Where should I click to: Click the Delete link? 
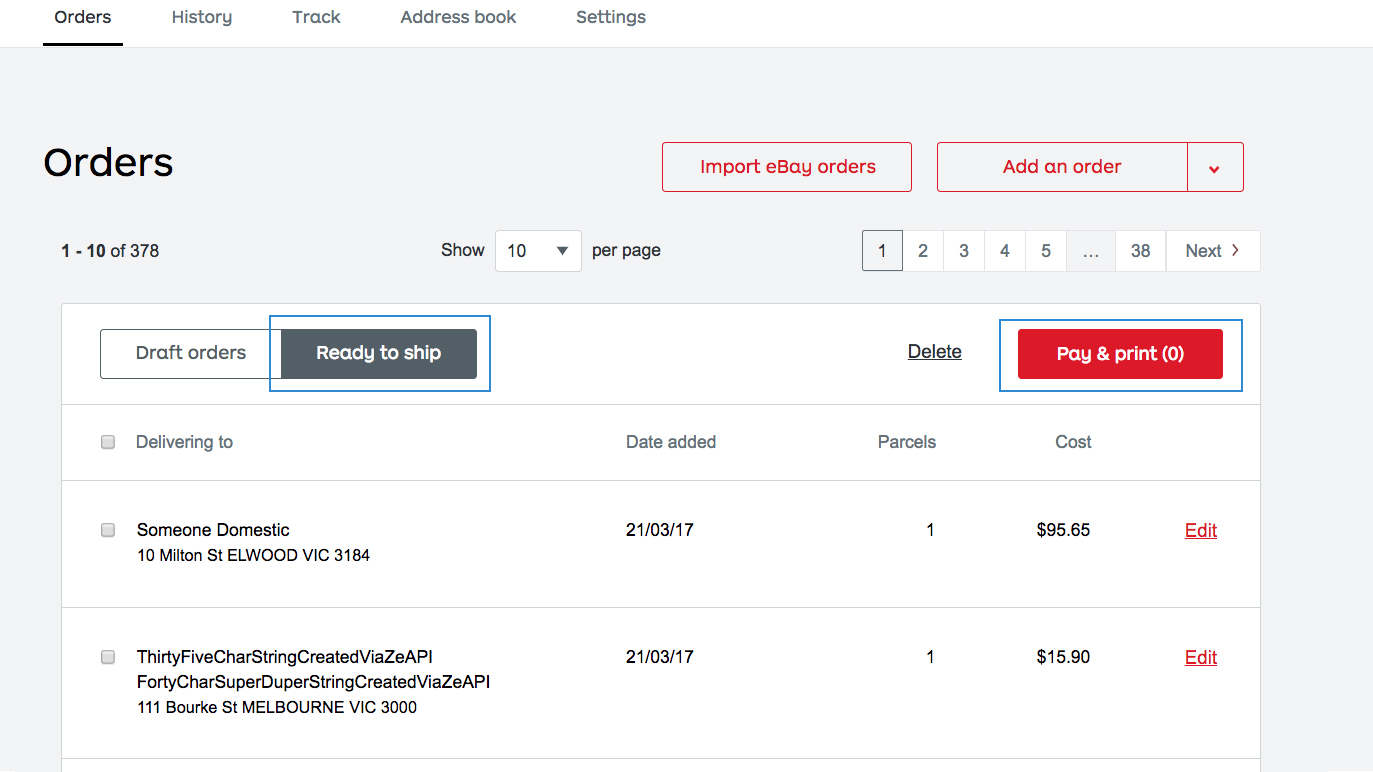(x=934, y=352)
